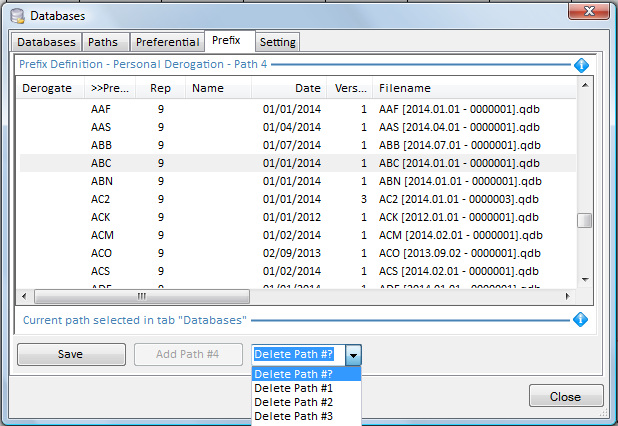Click the Close button at bottom

(565, 397)
